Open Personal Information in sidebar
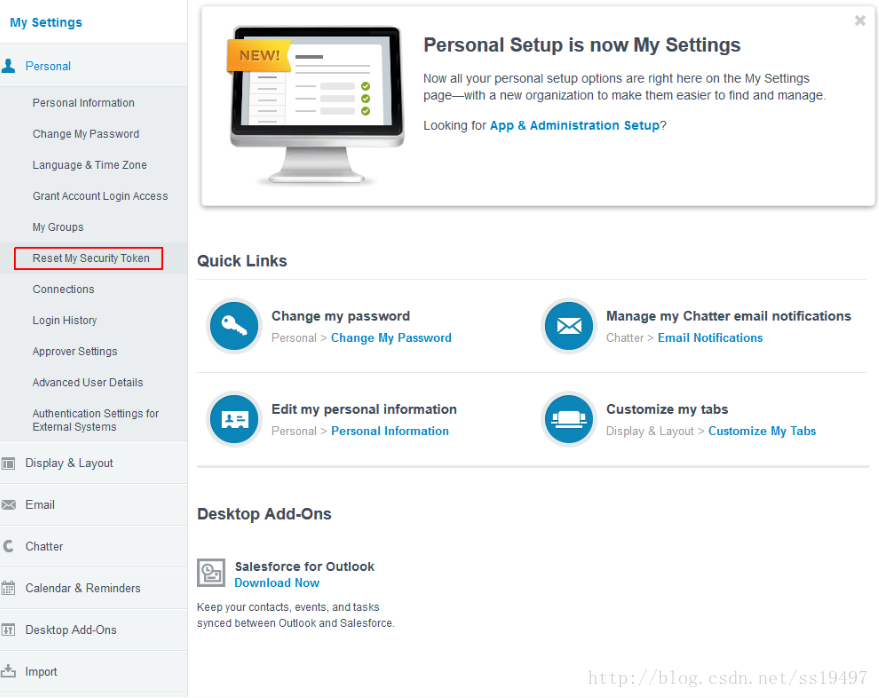 84,103
